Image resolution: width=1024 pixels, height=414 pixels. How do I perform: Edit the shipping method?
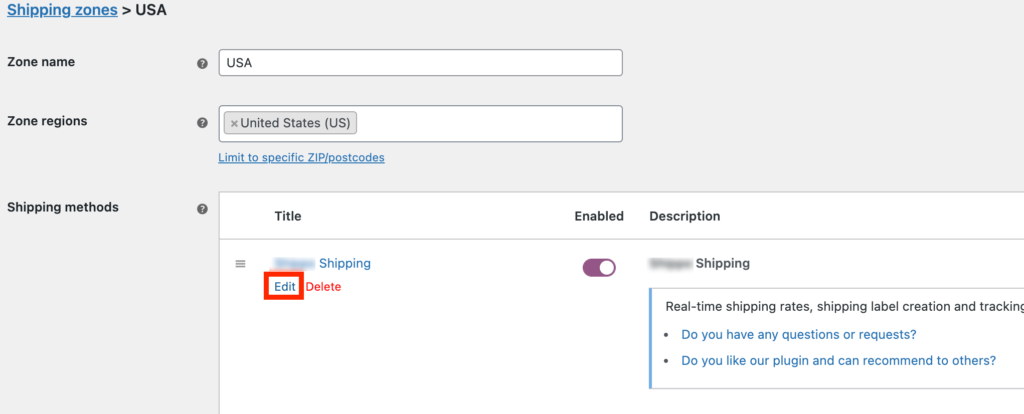pos(284,286)
